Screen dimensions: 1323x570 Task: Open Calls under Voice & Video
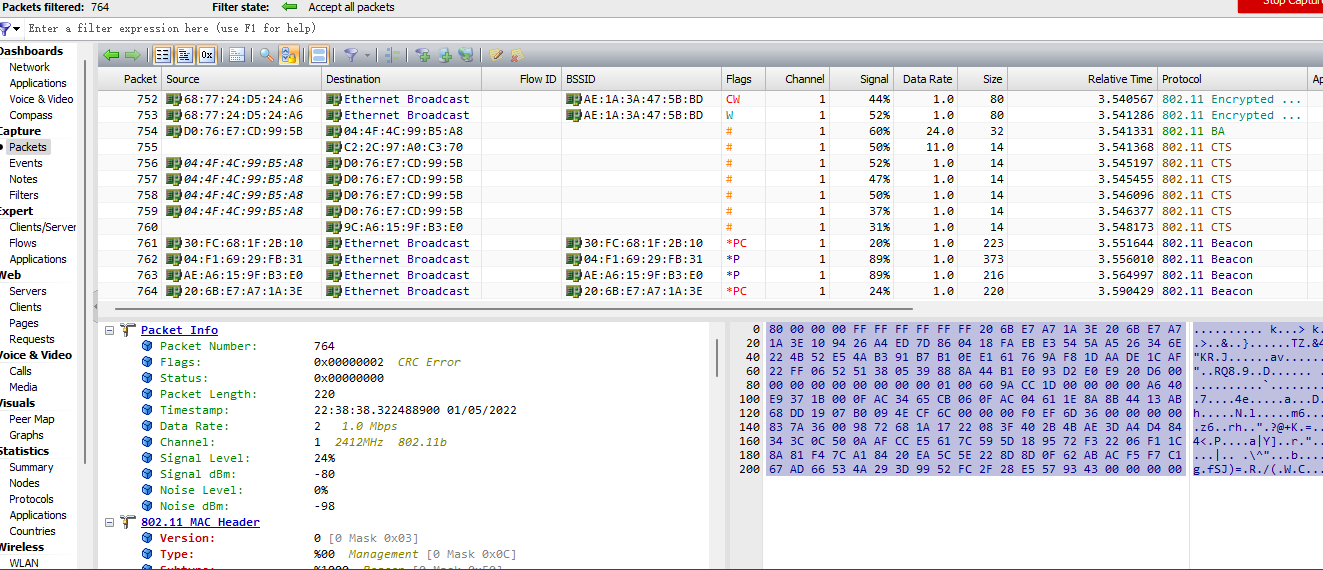point(21,371)
